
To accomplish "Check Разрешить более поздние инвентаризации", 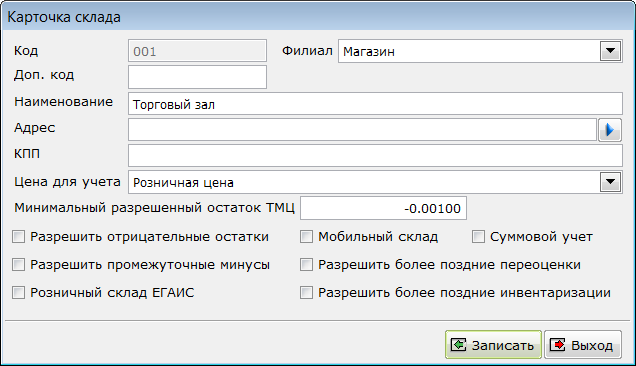I will pos(306,293).
